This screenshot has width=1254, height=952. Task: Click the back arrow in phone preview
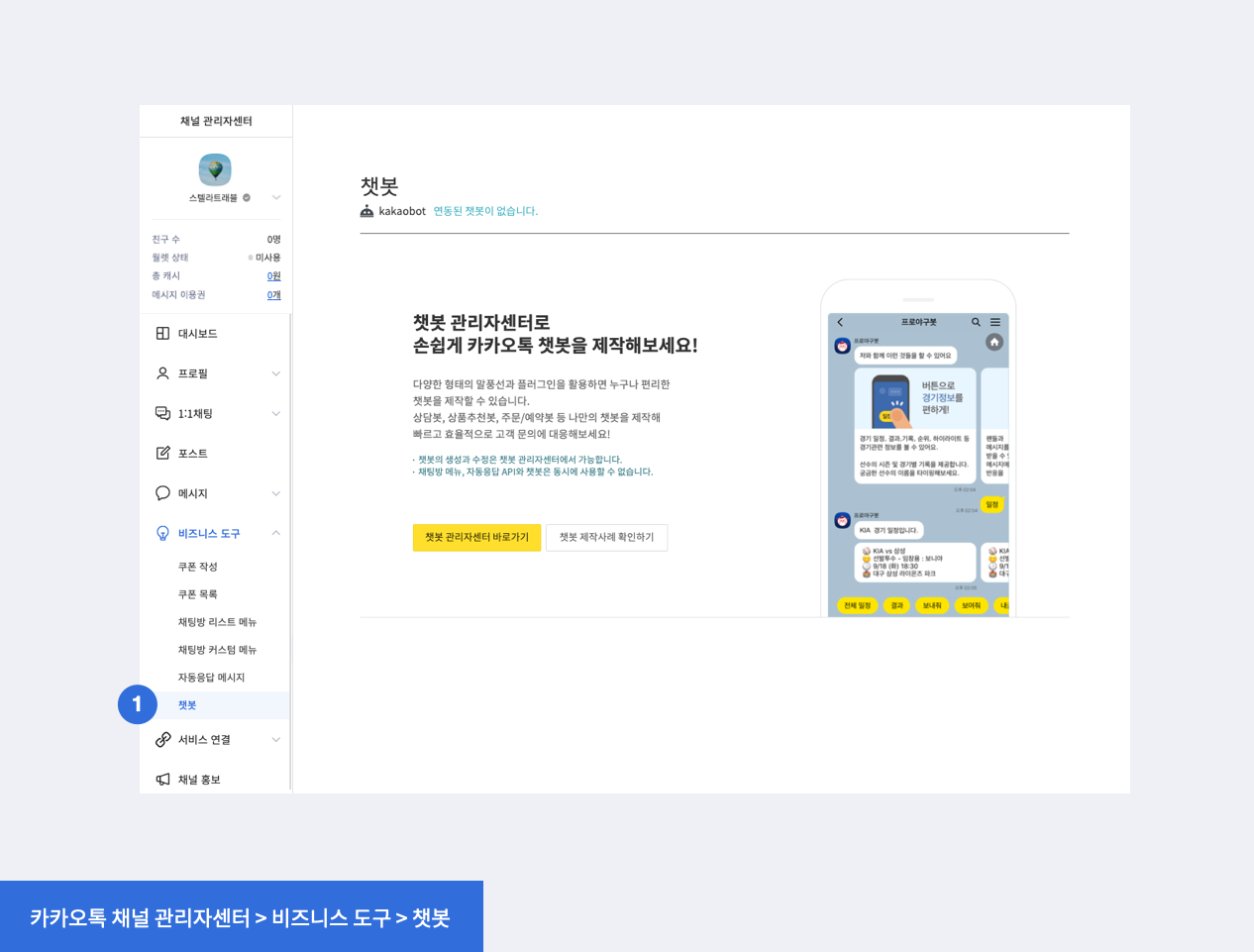coord(840,322)
